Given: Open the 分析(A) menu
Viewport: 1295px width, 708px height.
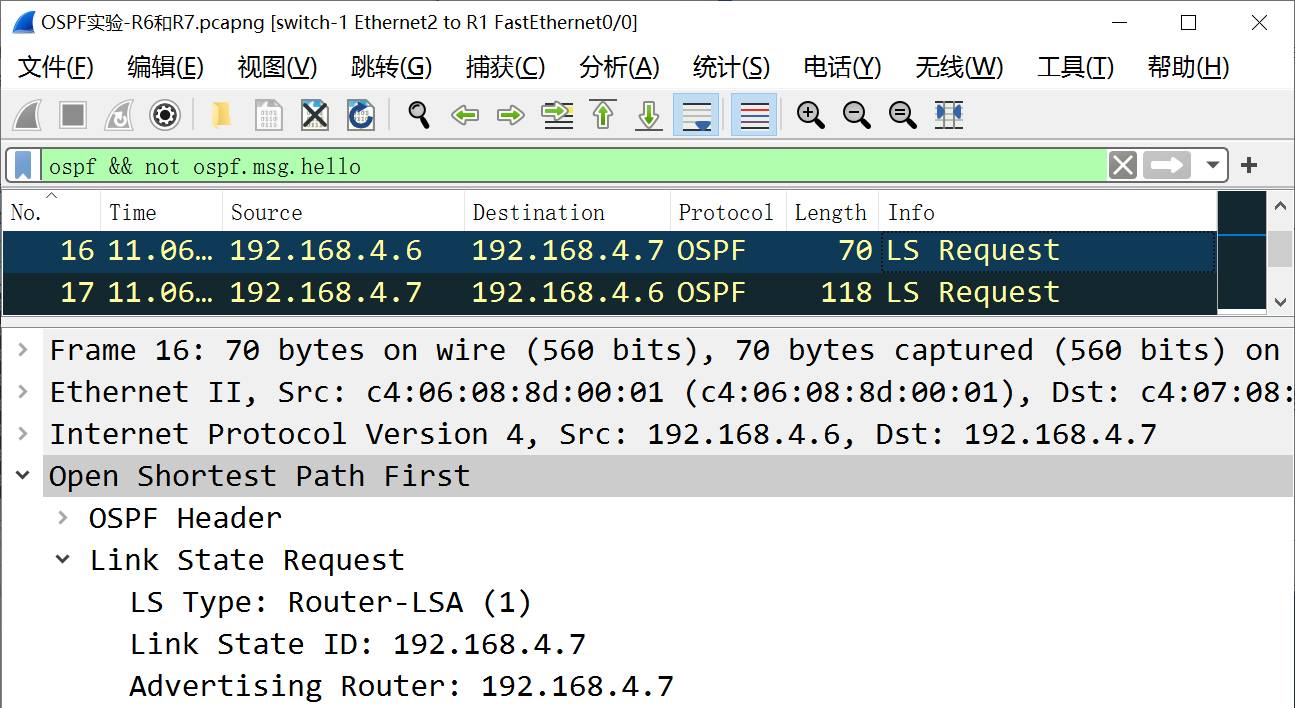Looking at the screenshot, I should [619, 67].
